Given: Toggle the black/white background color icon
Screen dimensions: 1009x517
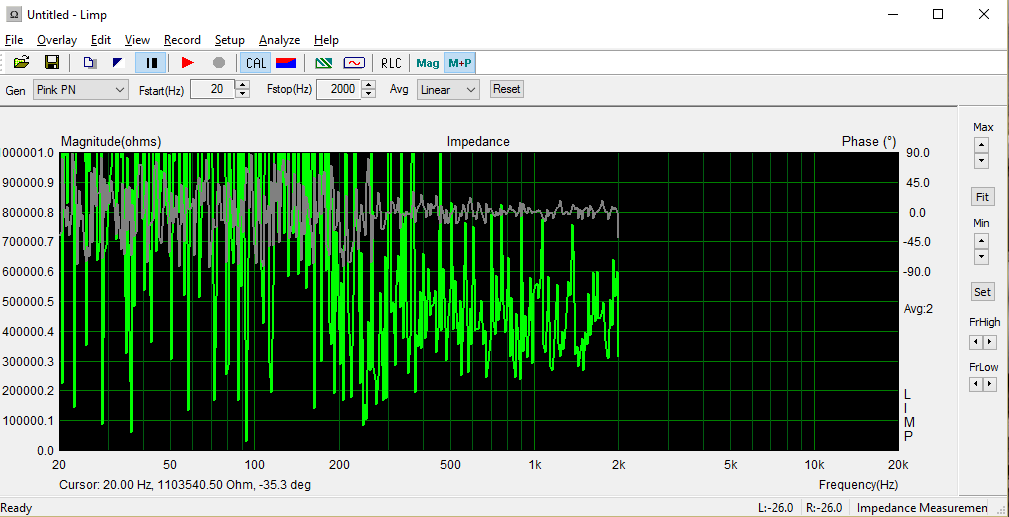Looking at the screenshot, I should coord(119,62).
